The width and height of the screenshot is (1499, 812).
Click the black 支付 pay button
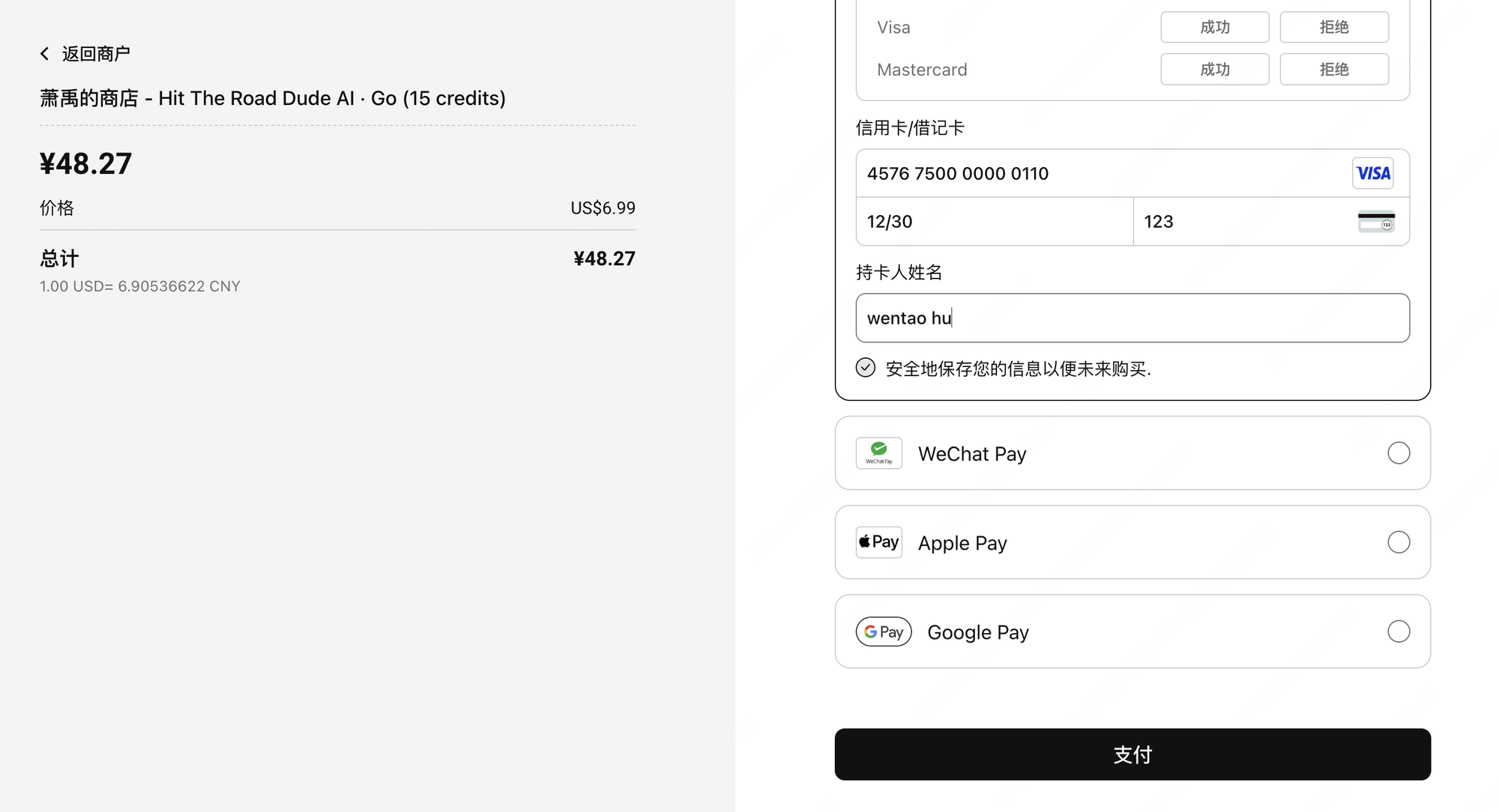[1132, 754]
